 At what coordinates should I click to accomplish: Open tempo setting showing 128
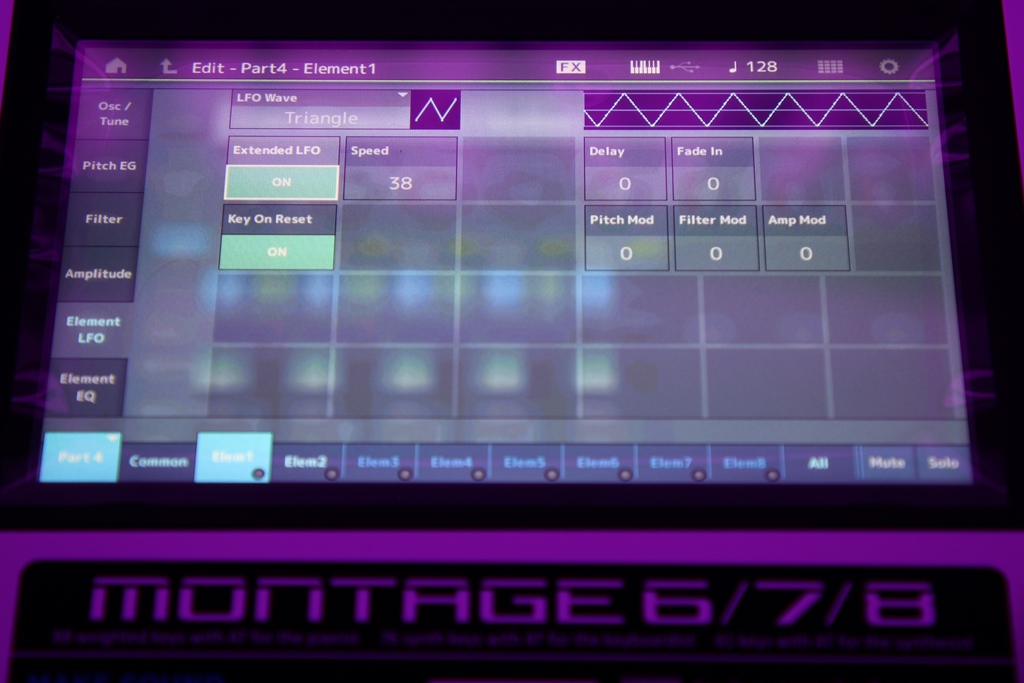753,67
